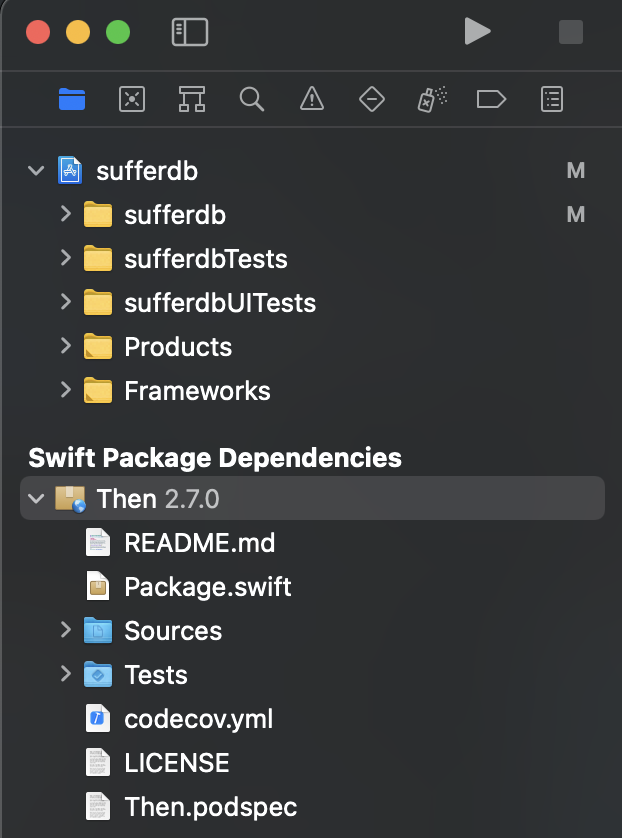The image size is (622, 838).
Task: Open the Debug navigator spray icon
Action: point(432,99)
